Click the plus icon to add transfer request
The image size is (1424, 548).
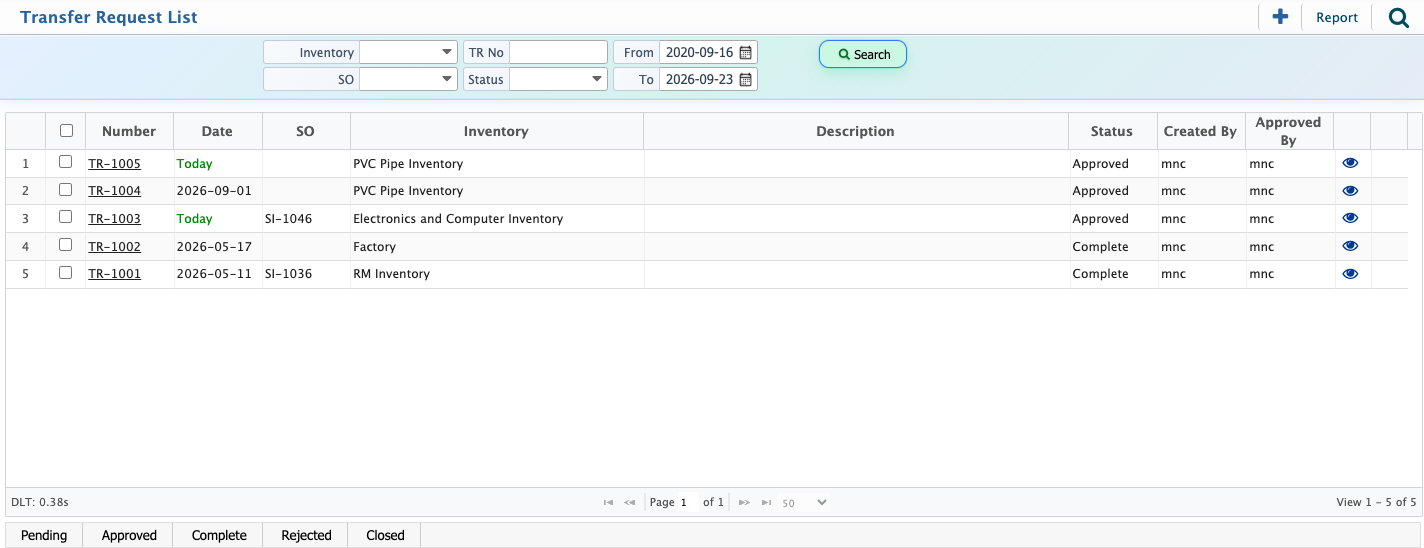[1279, 17]
